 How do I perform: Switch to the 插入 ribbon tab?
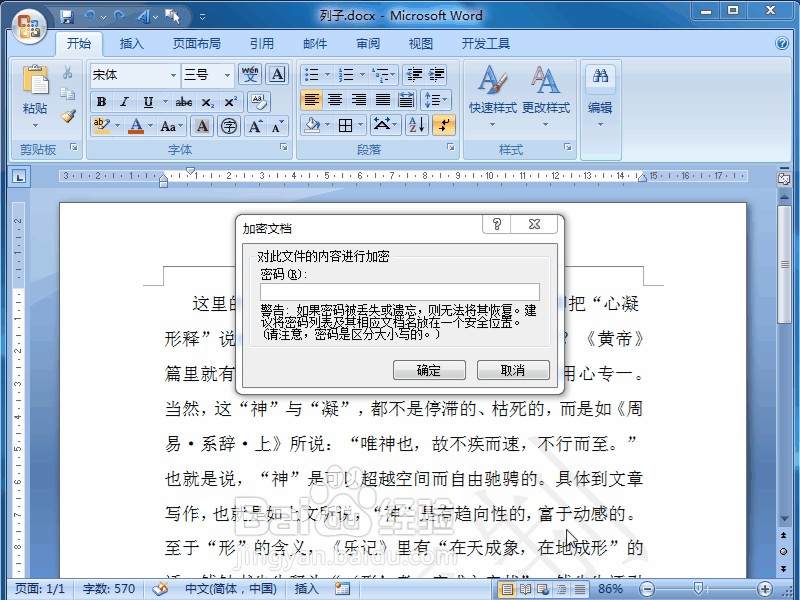(133, 44)
